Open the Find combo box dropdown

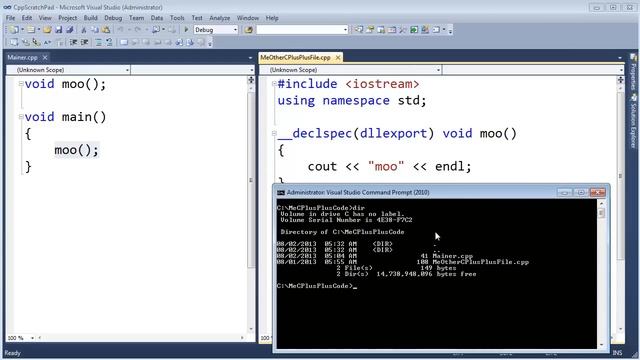(x=345, y=30)
